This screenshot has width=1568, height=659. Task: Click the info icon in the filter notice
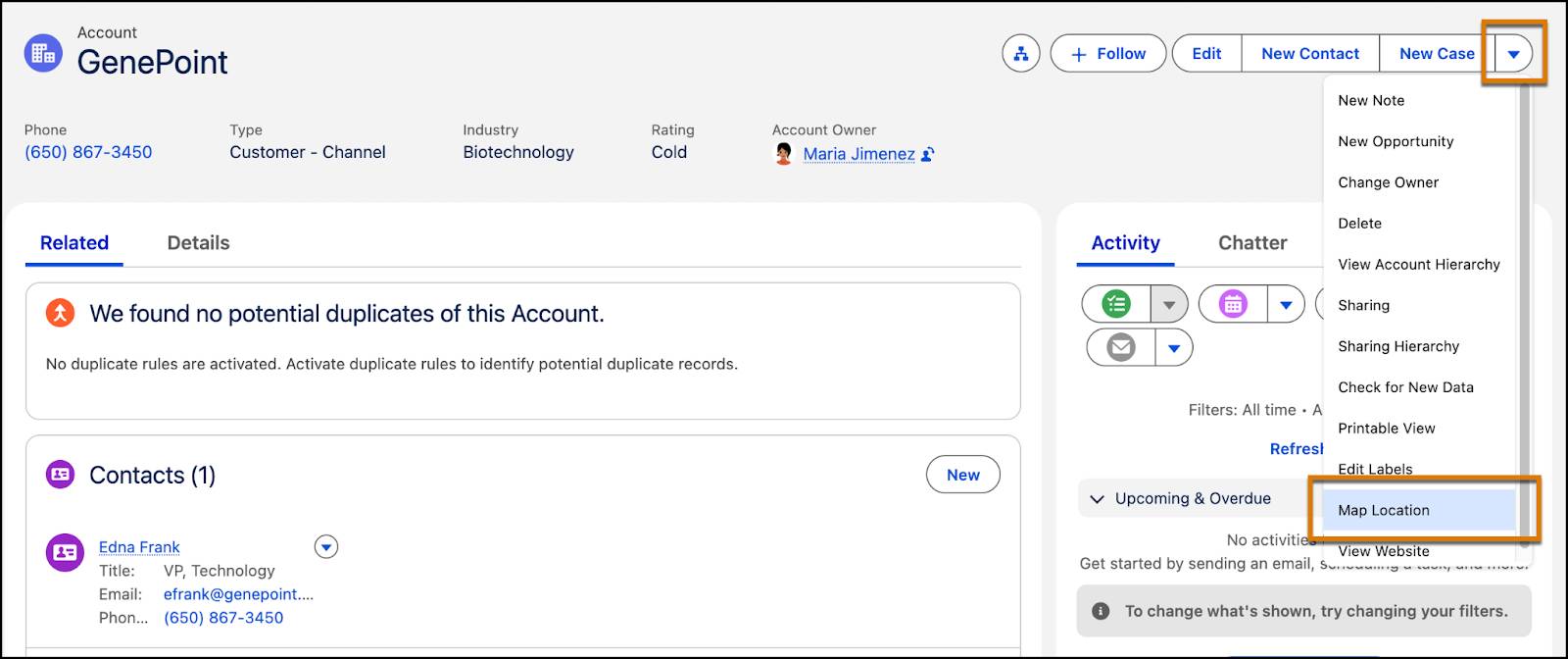pyautogui.click(x=1101, y=611)
